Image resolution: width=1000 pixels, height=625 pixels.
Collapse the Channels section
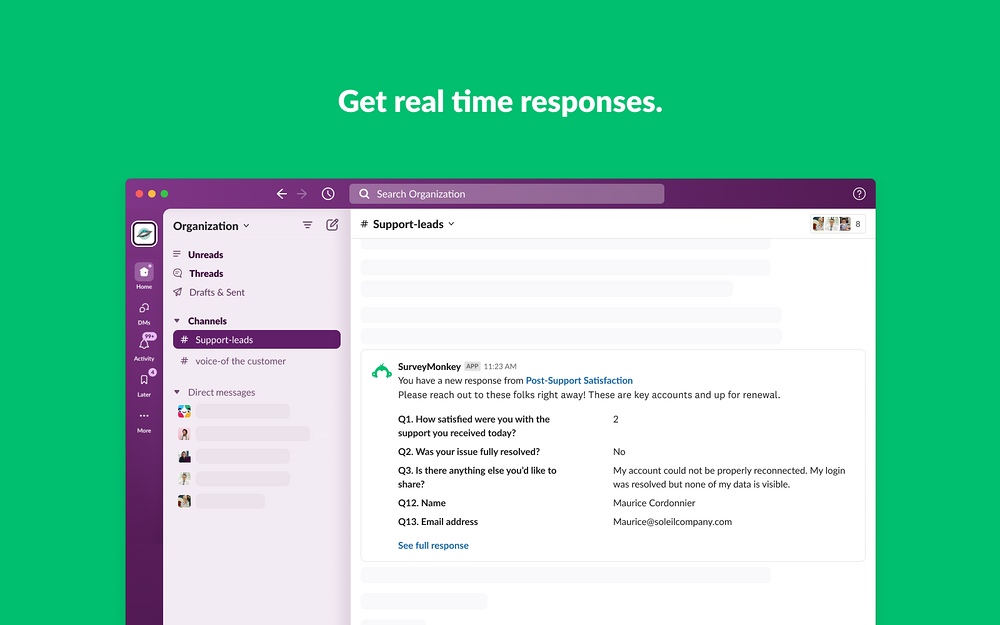(177, 321)
